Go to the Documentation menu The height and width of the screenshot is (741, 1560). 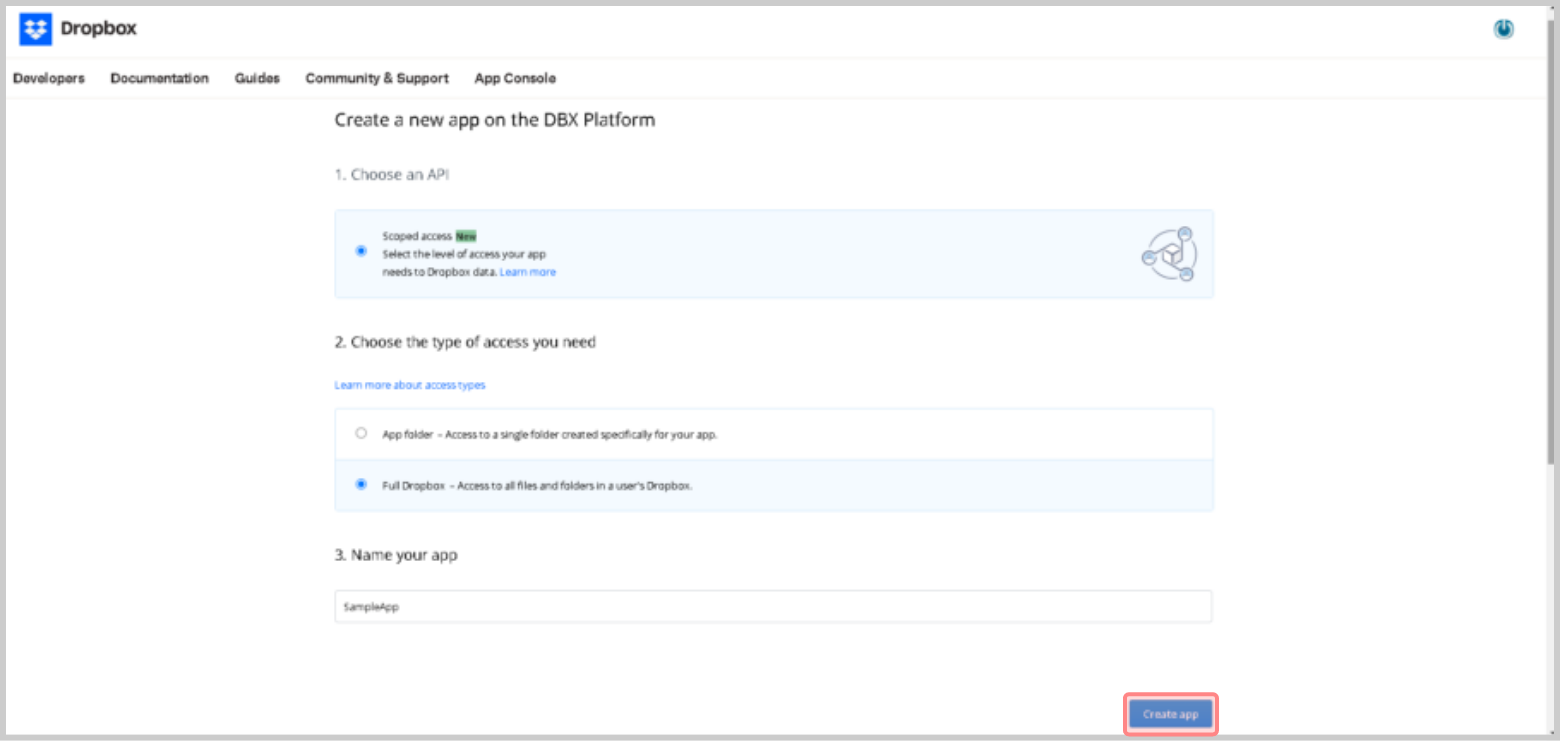point(160,78)
